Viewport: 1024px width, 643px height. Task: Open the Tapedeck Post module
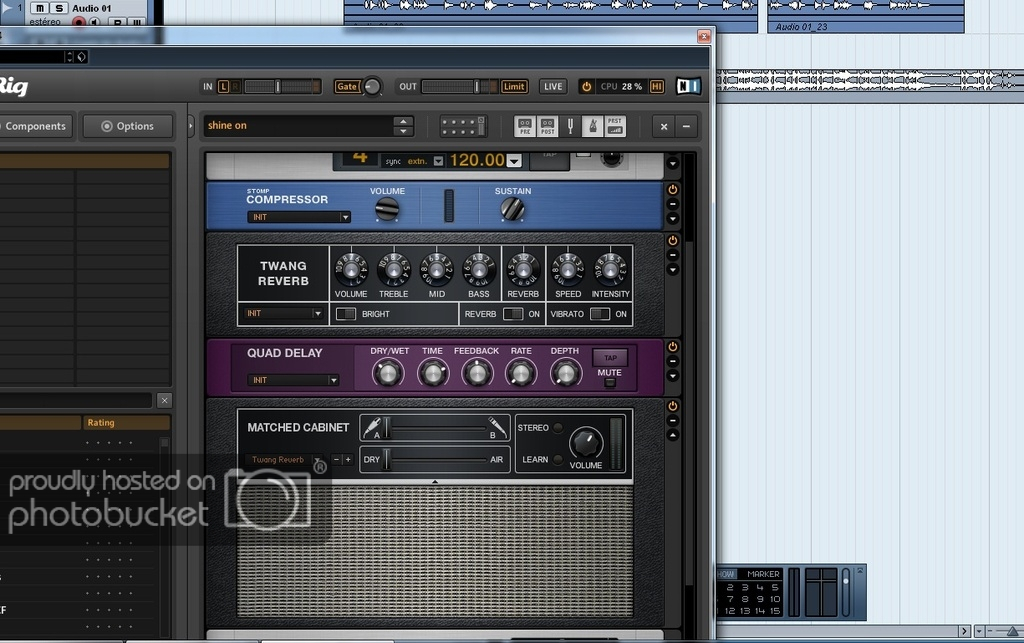(548, 126)
